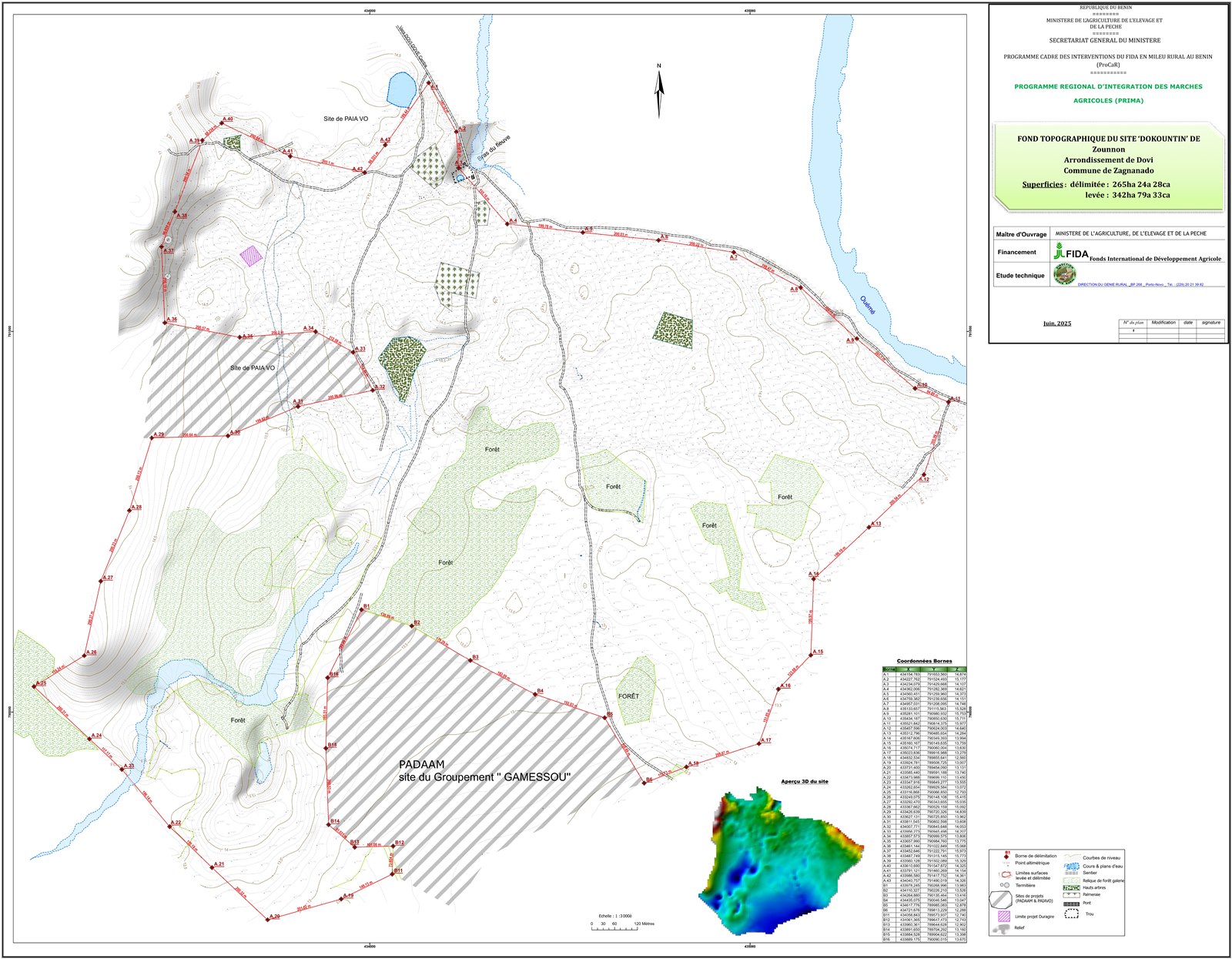The height and width of the screenshot is (959, 1232).
Task: Click the PADAAM site du Groupement GAMESSOU label
Action: 485,771
